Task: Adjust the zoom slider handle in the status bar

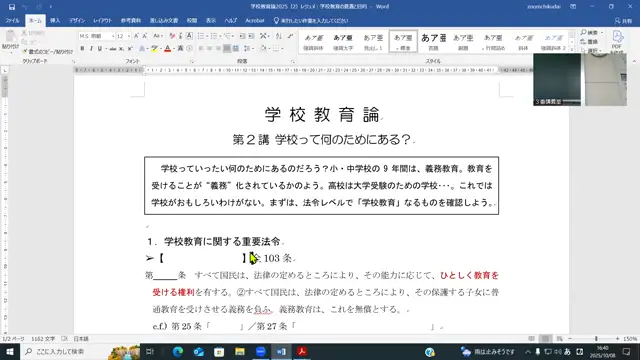Action: (x=596, y=339)
